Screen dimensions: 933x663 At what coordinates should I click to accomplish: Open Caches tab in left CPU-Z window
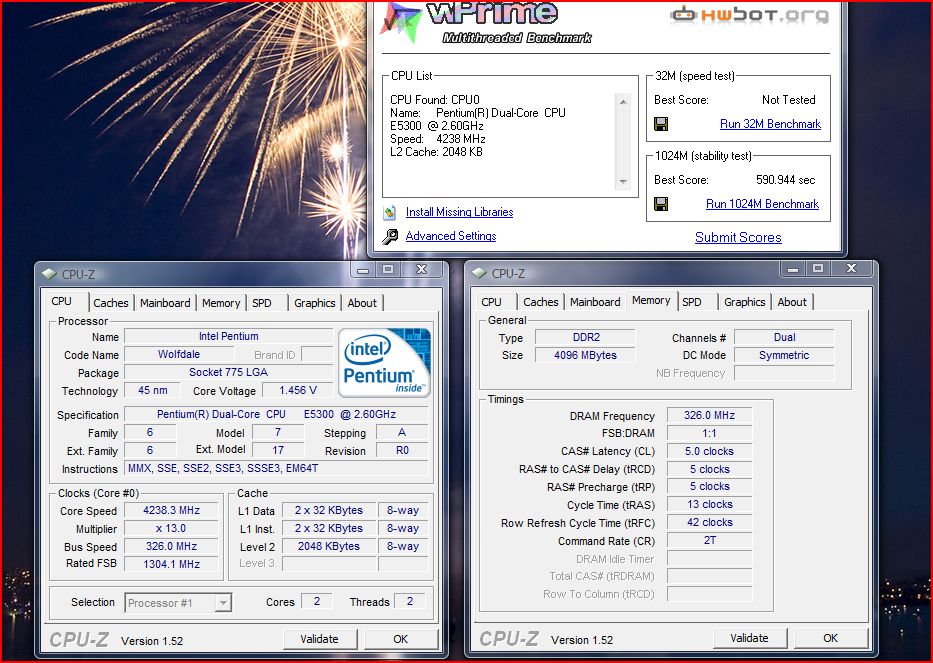point(111,303)
